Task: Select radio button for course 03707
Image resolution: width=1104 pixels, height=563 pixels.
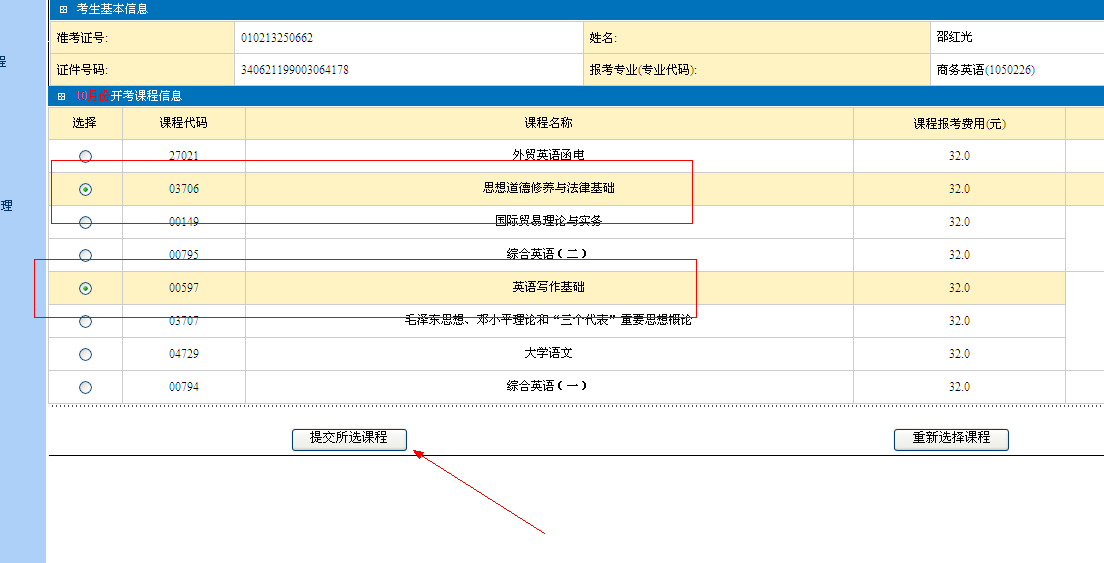Action: pyautogui.click(x=85, y=321)
